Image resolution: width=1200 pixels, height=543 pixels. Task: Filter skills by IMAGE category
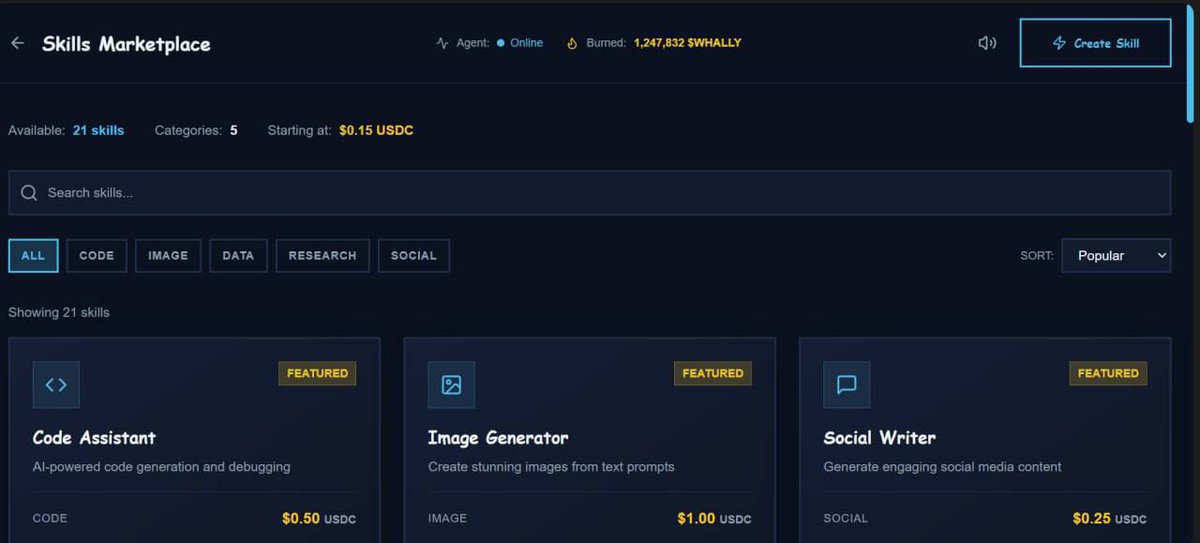click(x=168, y=255)
